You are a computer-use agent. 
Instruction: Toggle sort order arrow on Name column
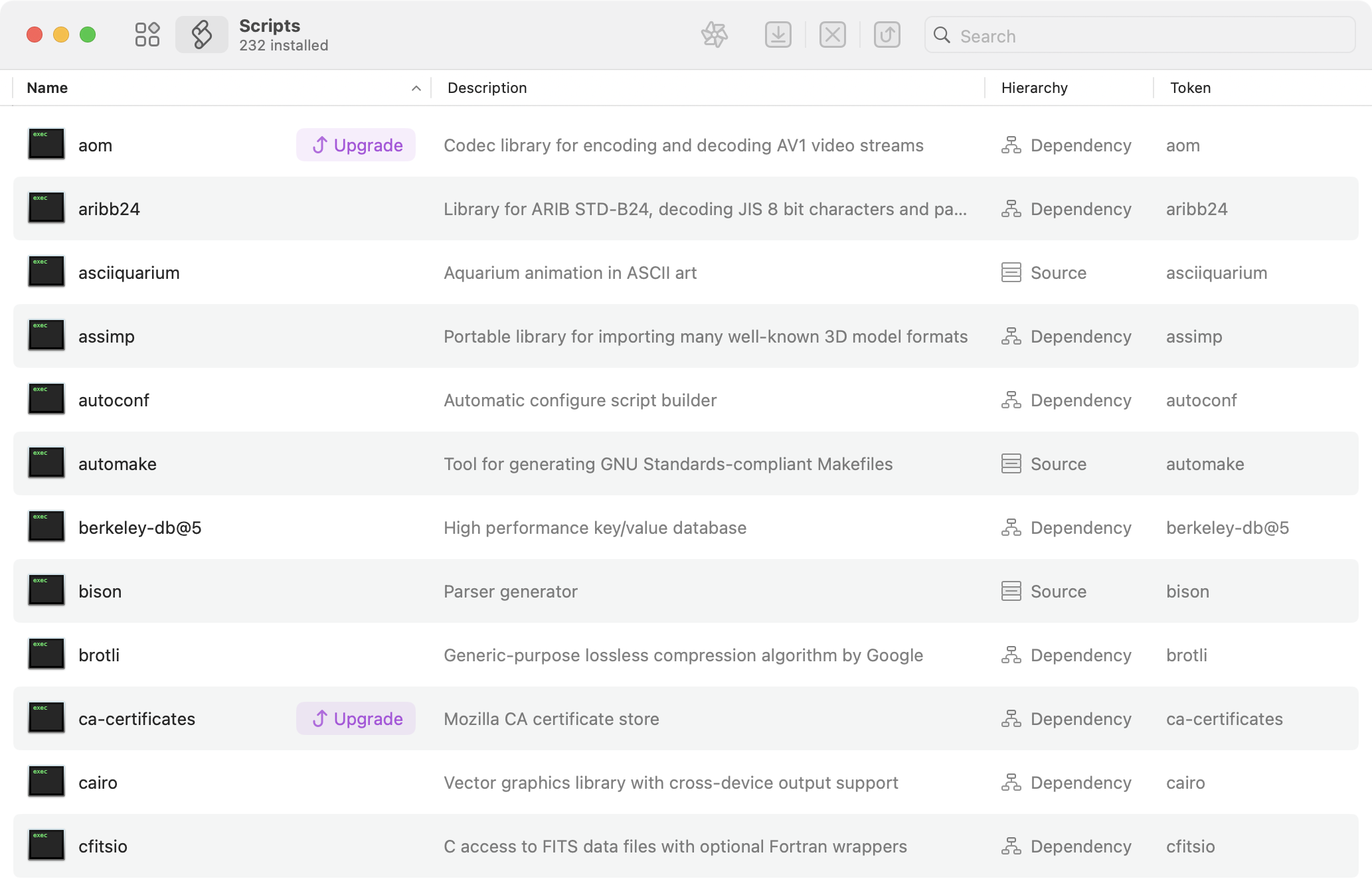[x=416, y=88]
